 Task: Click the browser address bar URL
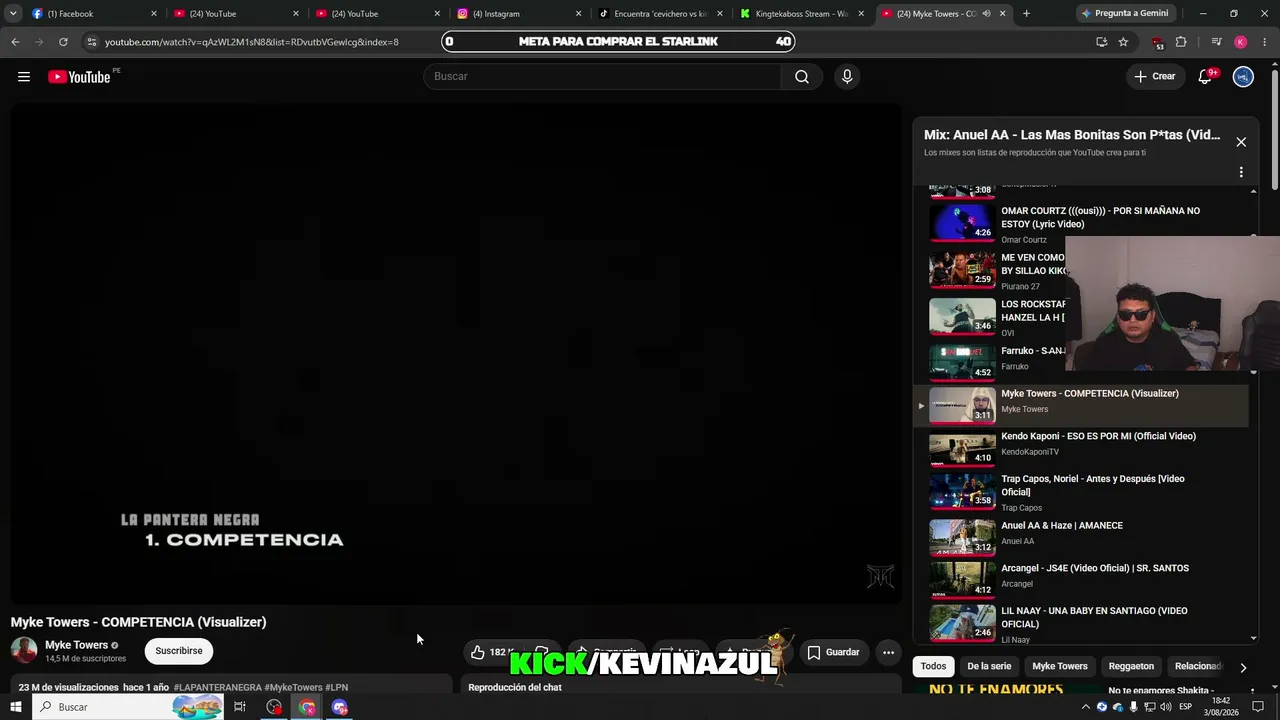click(x=252, y=42)
